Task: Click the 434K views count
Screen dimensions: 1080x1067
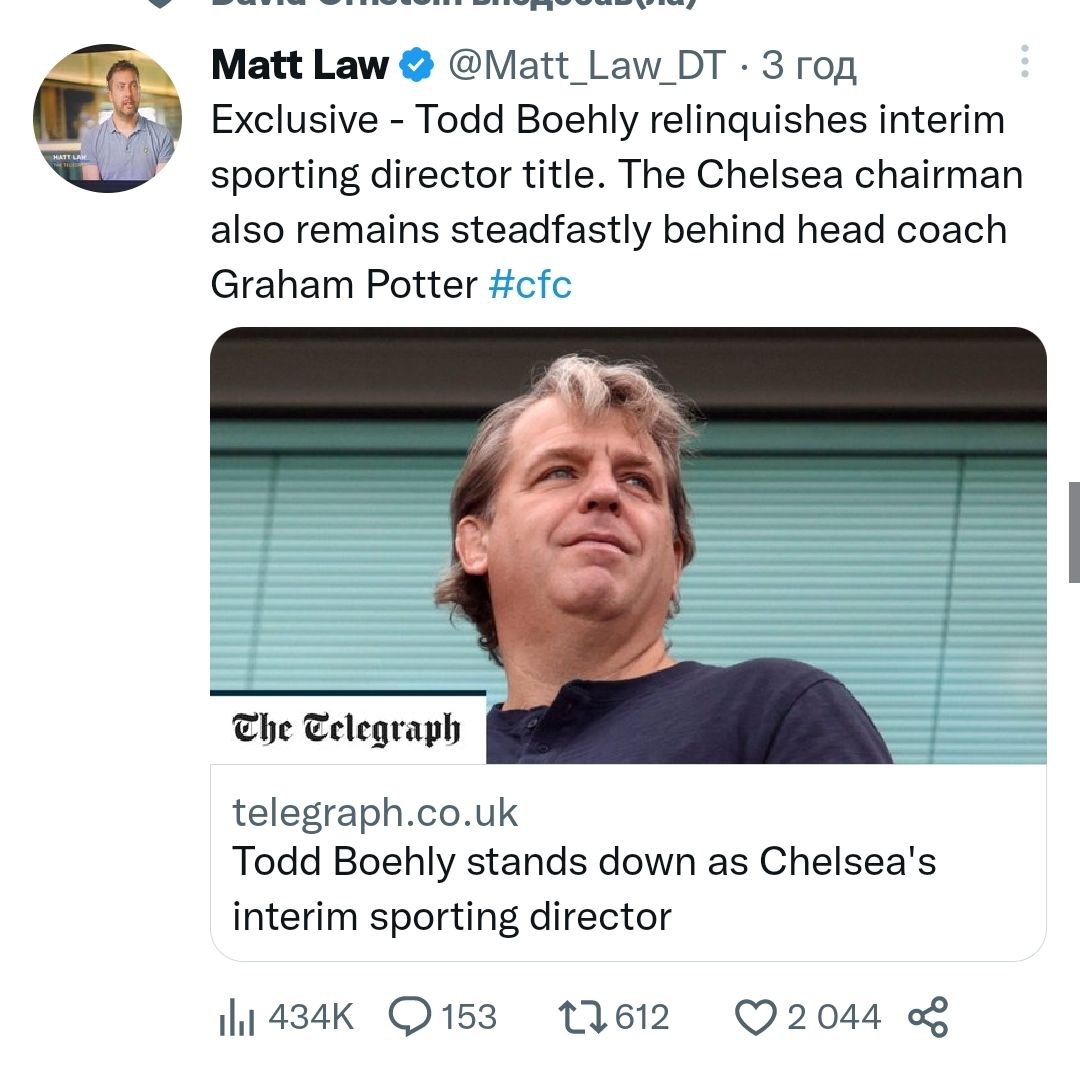Action: (311, 1018)
